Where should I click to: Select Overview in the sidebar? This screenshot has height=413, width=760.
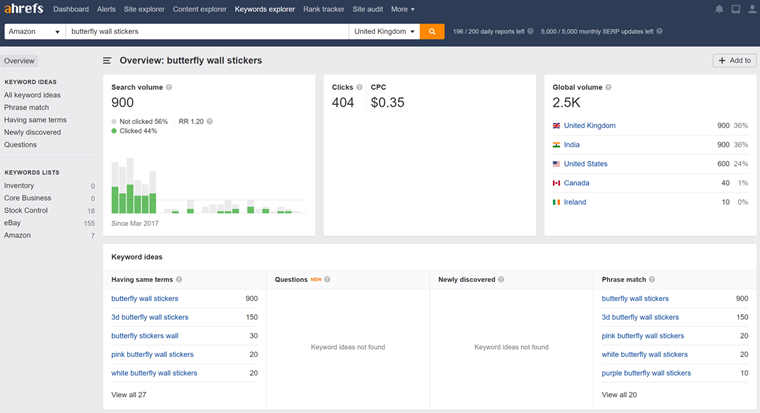(19, 61)
